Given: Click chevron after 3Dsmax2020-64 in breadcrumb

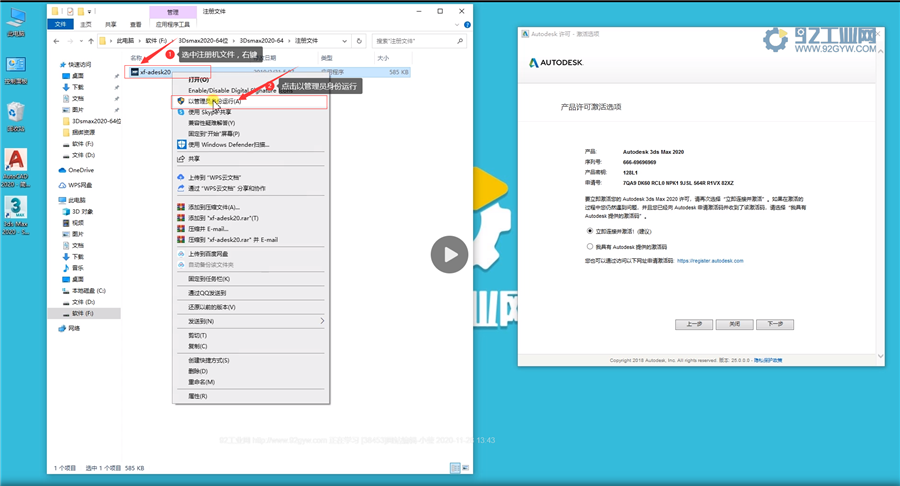Looking at the screenshot, I should point(289,41).
